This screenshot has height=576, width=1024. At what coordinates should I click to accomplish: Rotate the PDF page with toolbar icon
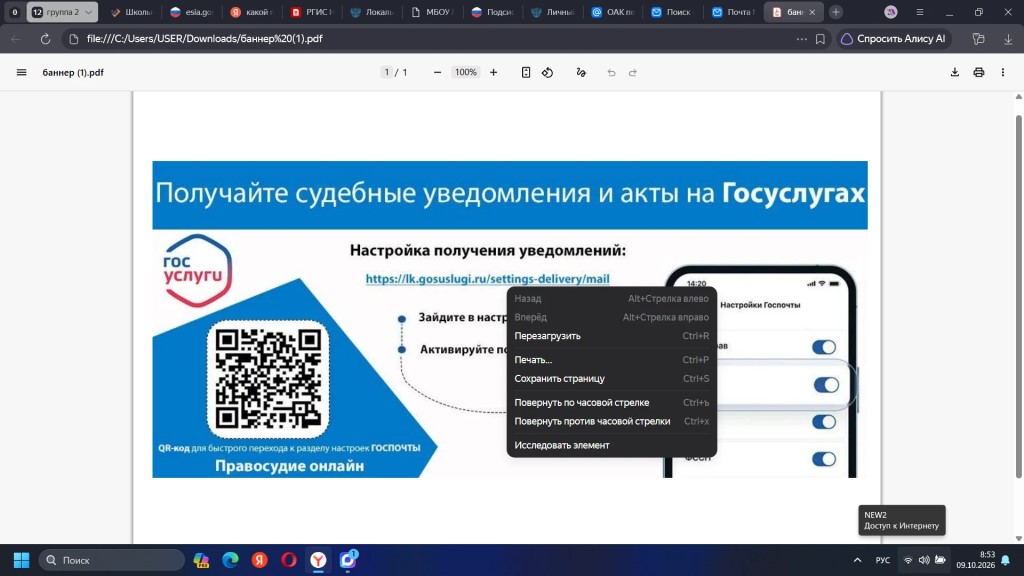tap(547, 72)
